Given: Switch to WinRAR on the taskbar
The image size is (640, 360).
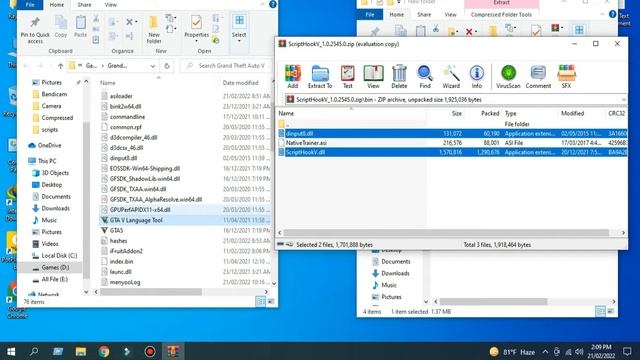Looking at the screenshot, I should [x=173, y=351].
